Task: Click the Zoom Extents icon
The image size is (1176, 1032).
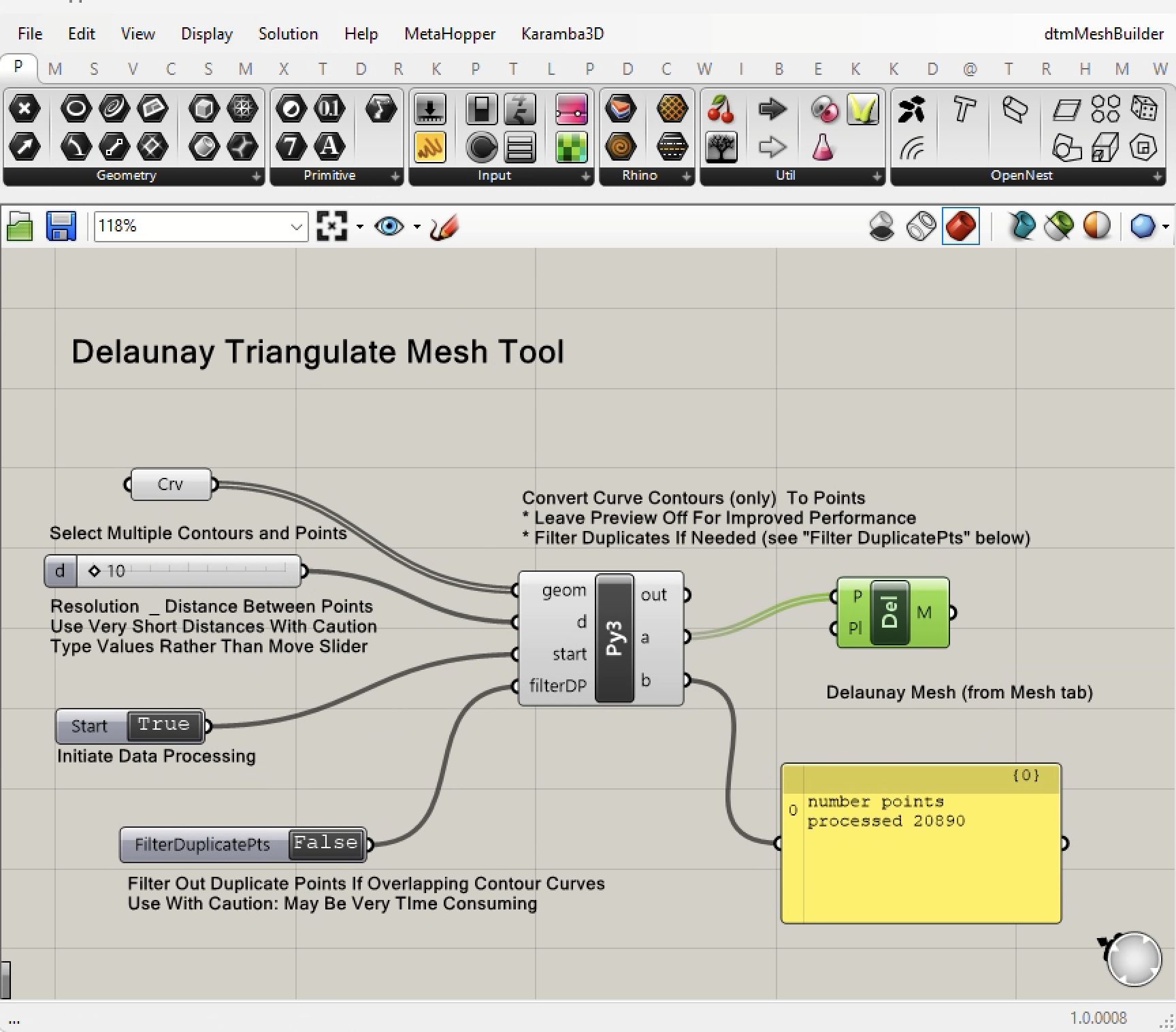Action: (332, 226)
